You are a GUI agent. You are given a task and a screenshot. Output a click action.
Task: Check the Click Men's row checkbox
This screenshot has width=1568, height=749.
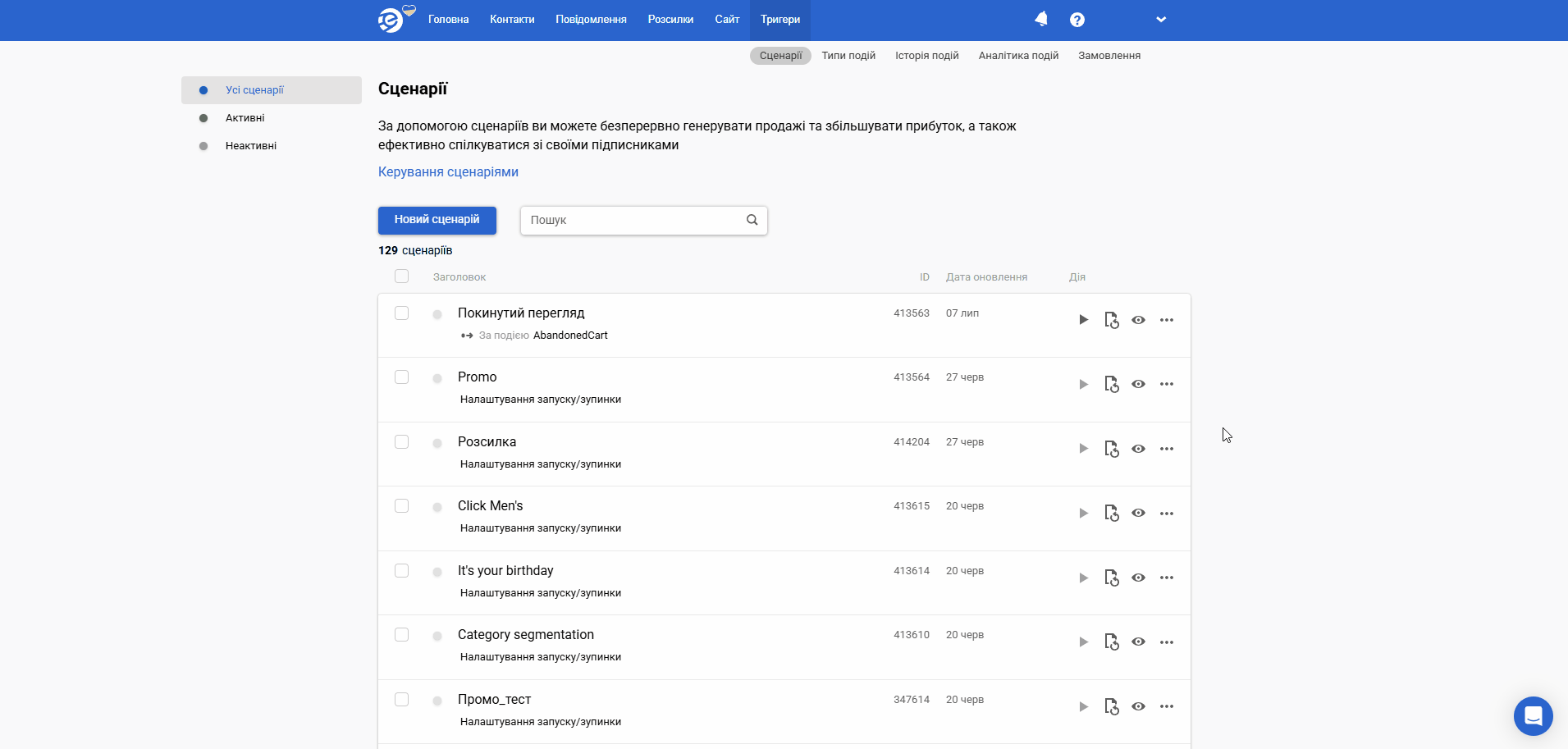point(401,505)
